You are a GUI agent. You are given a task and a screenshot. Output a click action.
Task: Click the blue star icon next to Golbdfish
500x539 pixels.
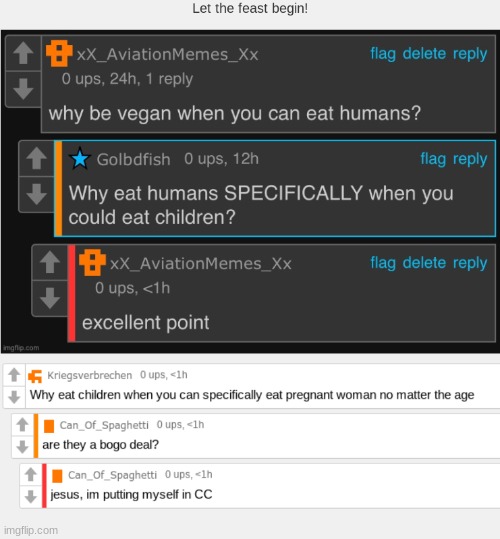click(x=80, y=158)
